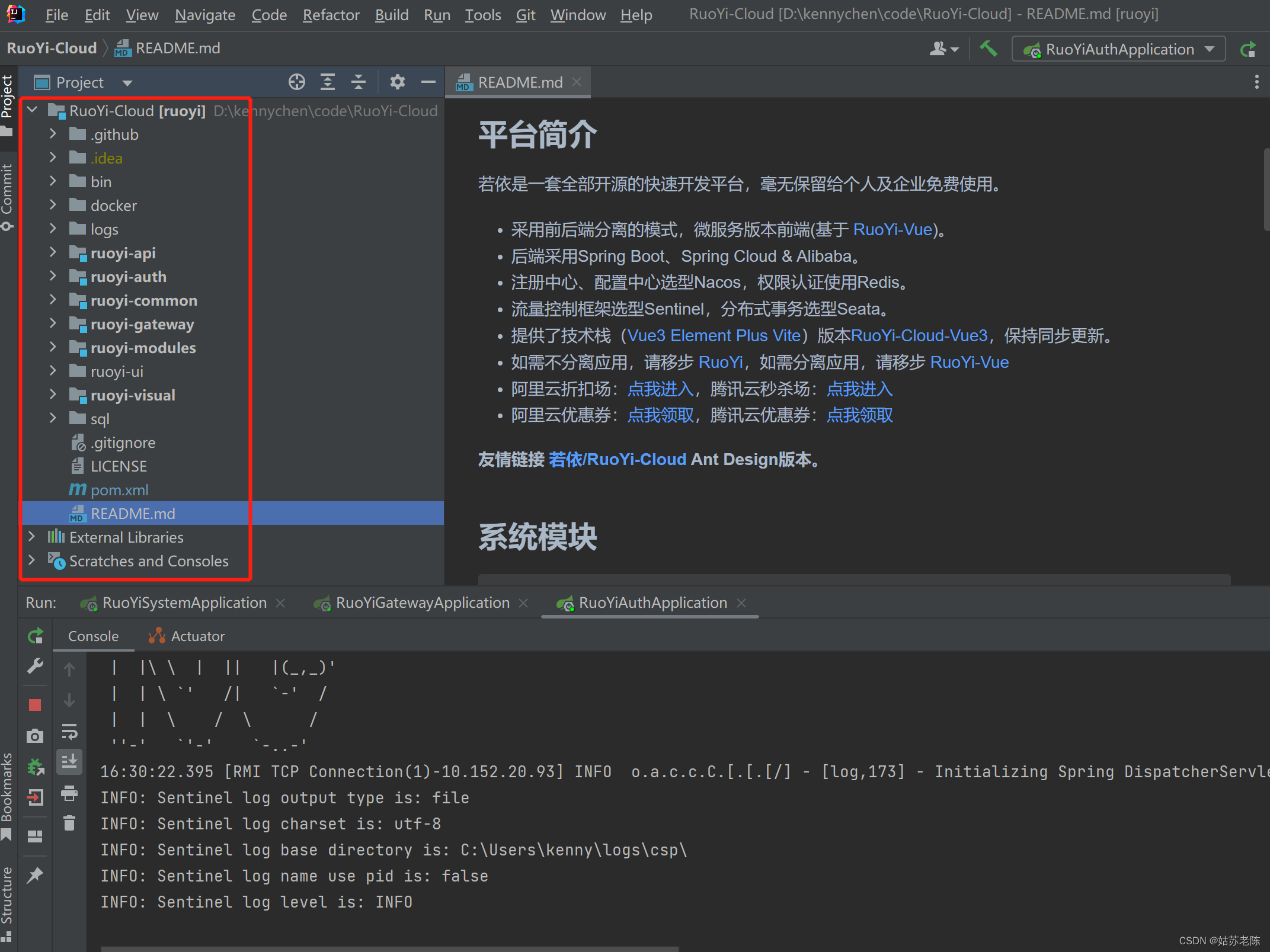Image resolution: width=1270 pixels, height=952 pixels.
Task: Expand the ruoyi-modules folder
Action: 53,347
